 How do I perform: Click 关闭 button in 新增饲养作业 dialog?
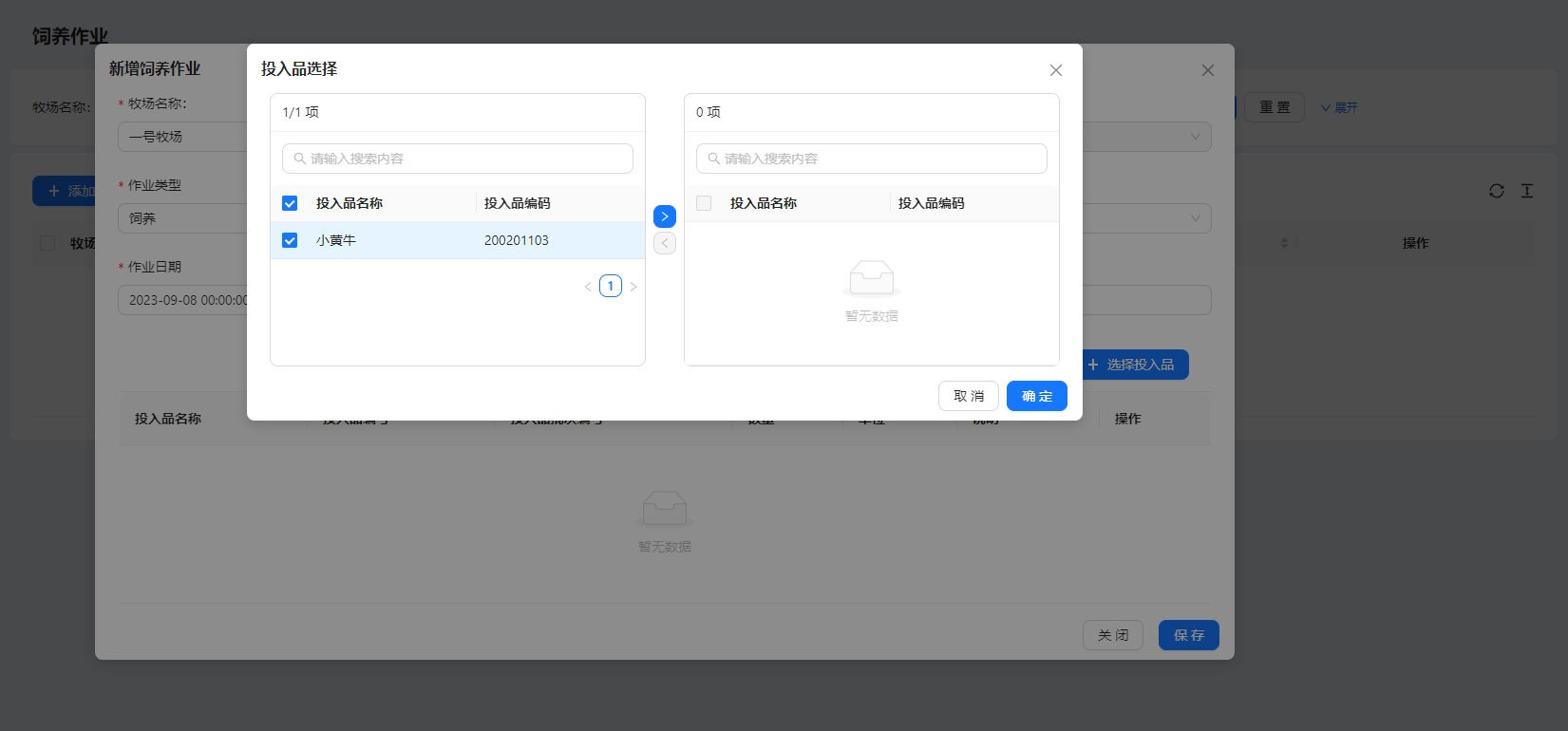1113,635
